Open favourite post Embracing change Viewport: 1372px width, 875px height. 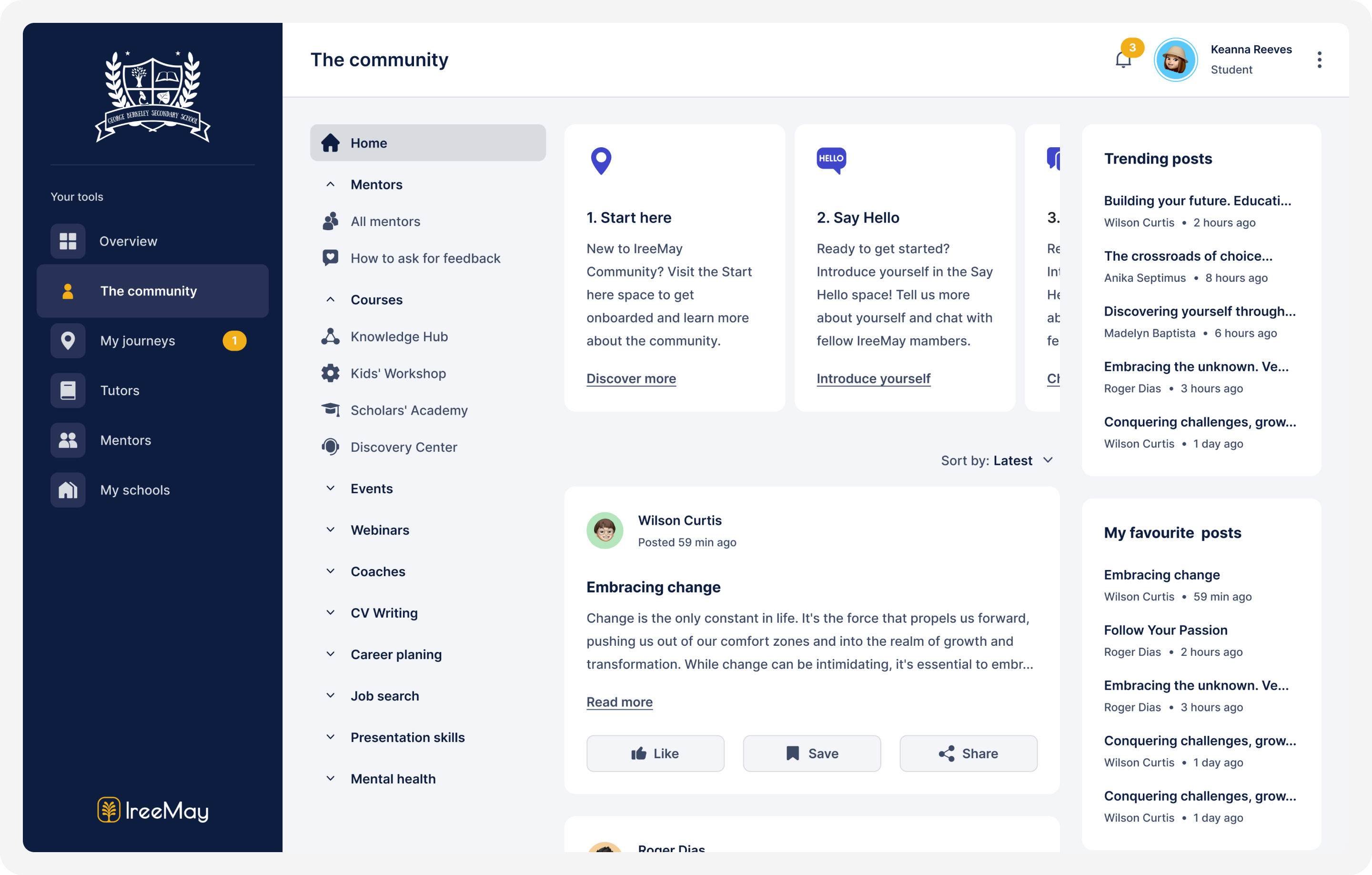click(x=1162, y=575)
